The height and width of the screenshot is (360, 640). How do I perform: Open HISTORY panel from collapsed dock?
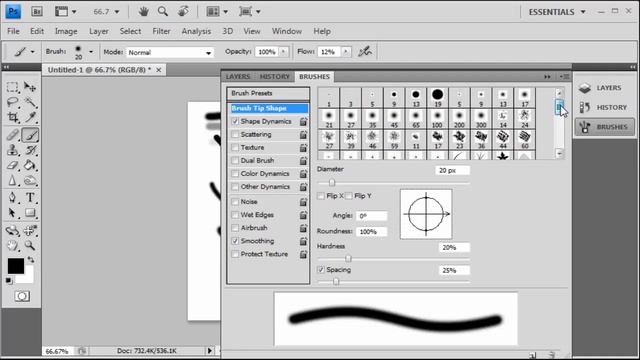(604, 107)
